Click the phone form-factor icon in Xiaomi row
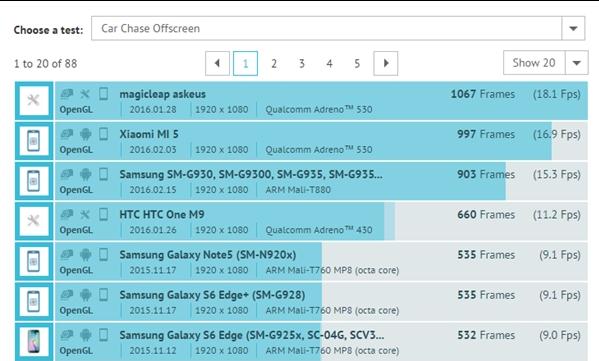Image resolution: width=599 pixels, height=361 pixels. click(x=103, y=134)
